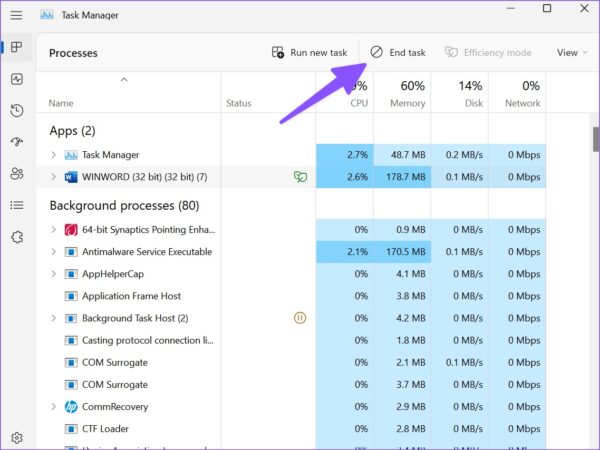Click the vertical scrollbar thumb

click(596, 139)
